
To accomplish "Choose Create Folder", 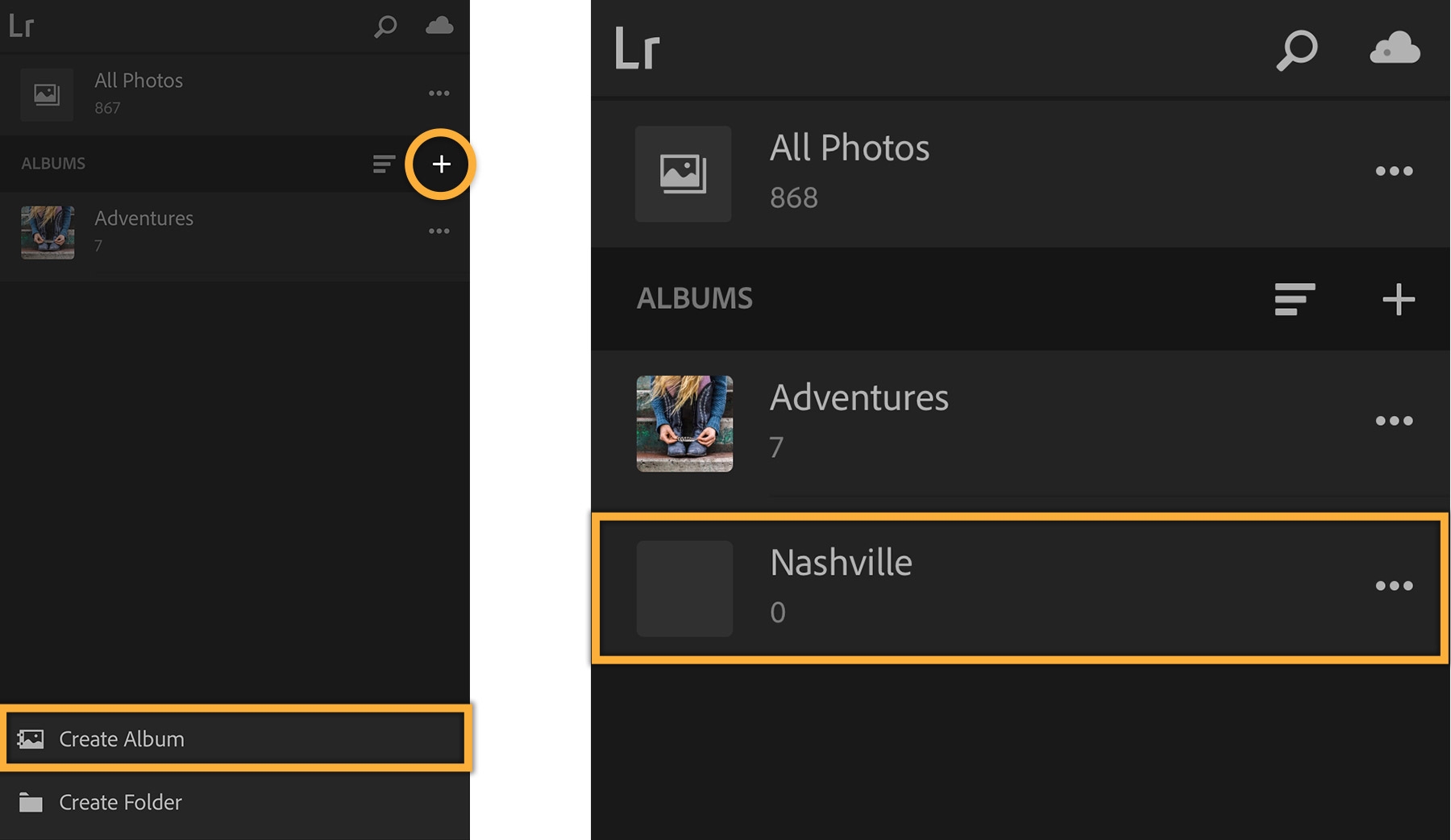I will click(119, 802).
